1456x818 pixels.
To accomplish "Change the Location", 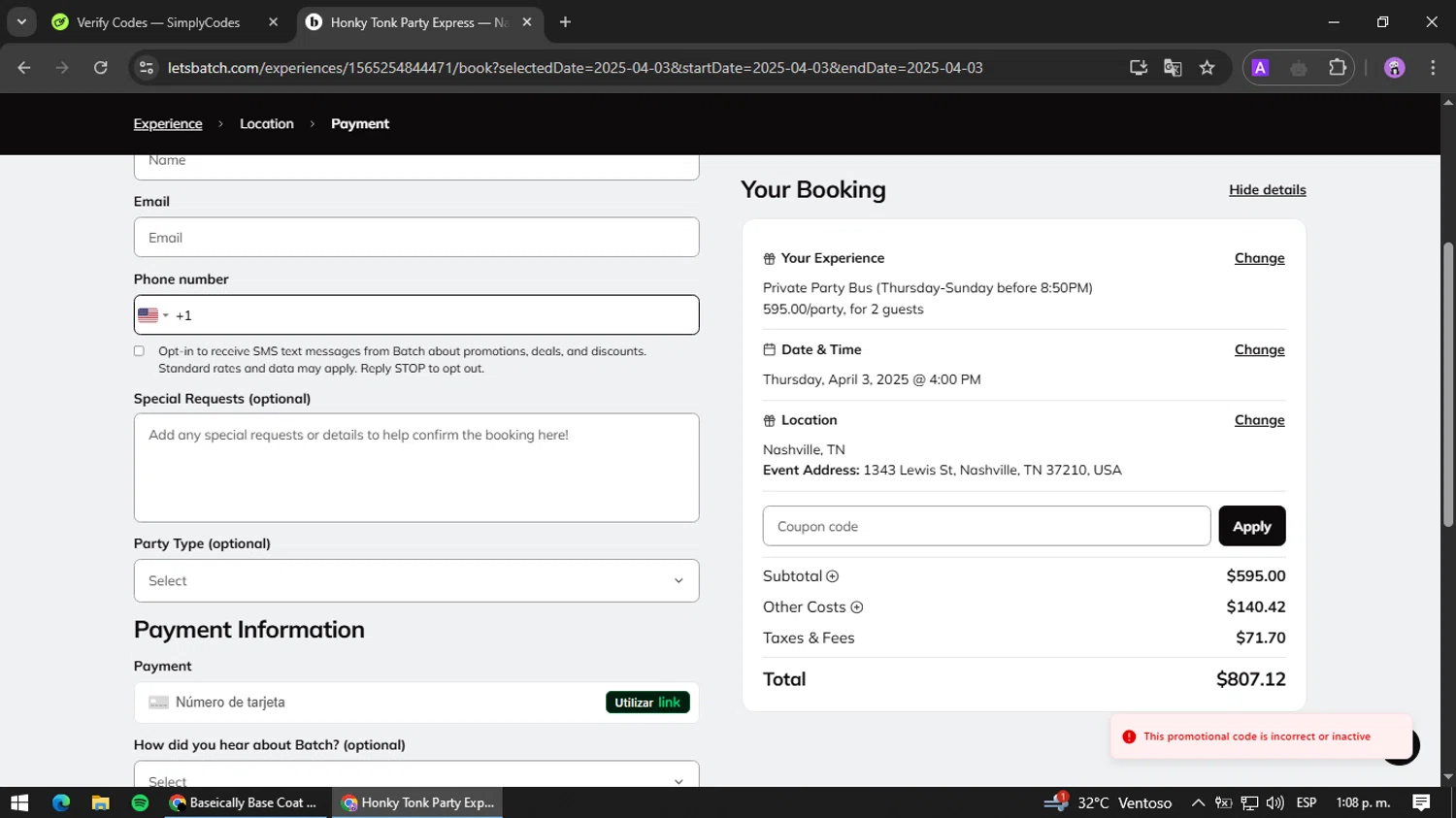I will (1259, 420).
